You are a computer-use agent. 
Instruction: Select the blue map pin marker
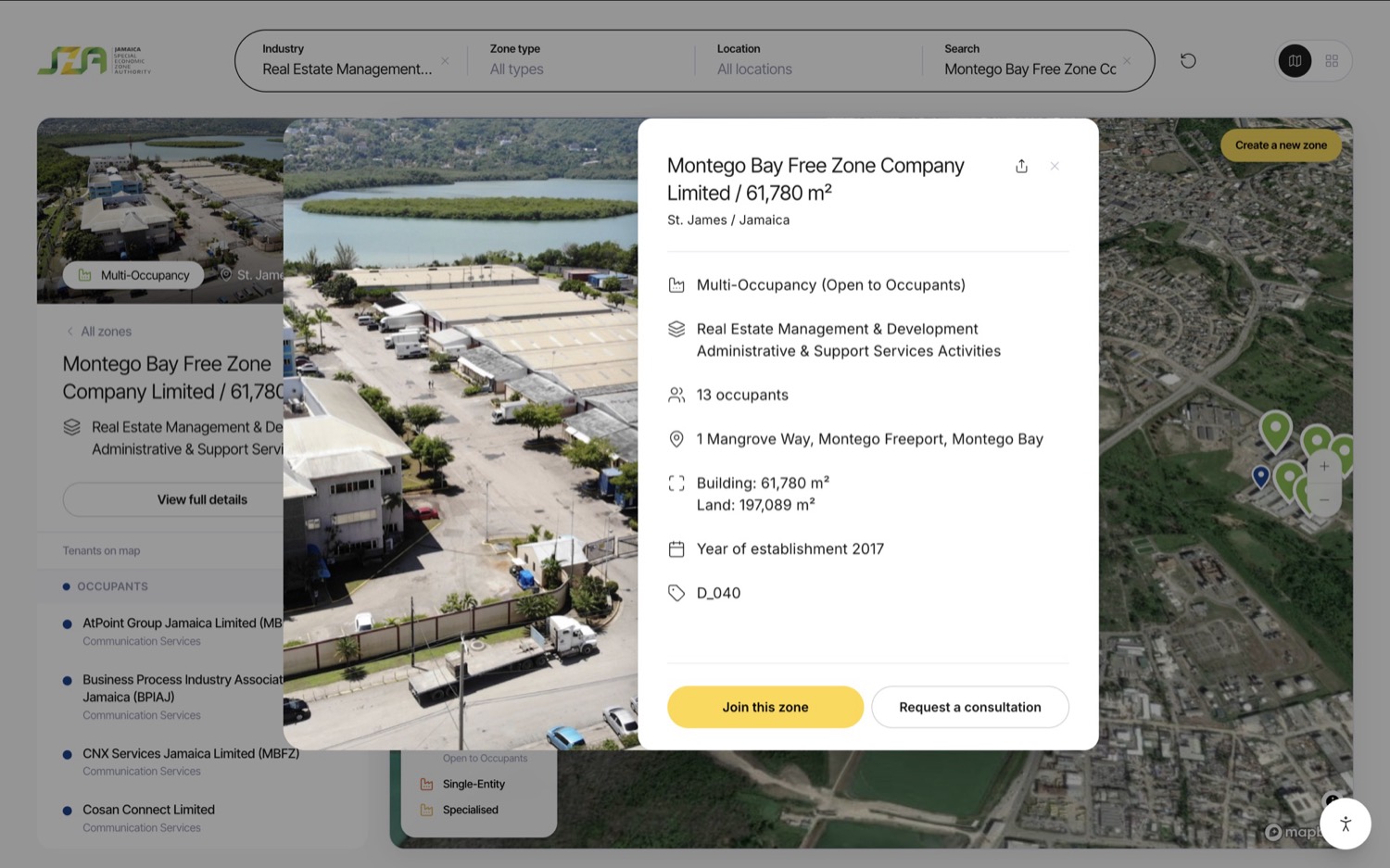tap(1260, 476)
